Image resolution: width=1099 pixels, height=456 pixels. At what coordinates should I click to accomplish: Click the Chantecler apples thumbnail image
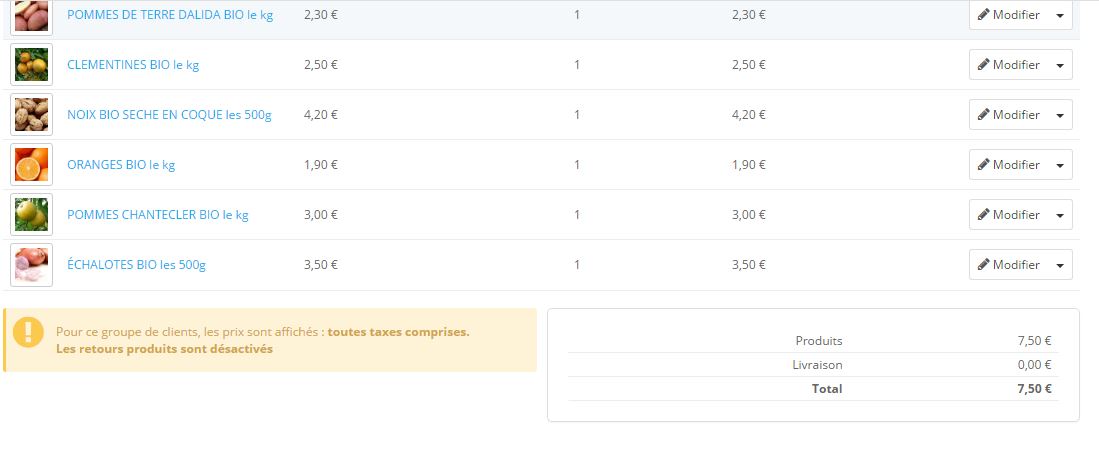pyautogui.click(x=31, y=215)
